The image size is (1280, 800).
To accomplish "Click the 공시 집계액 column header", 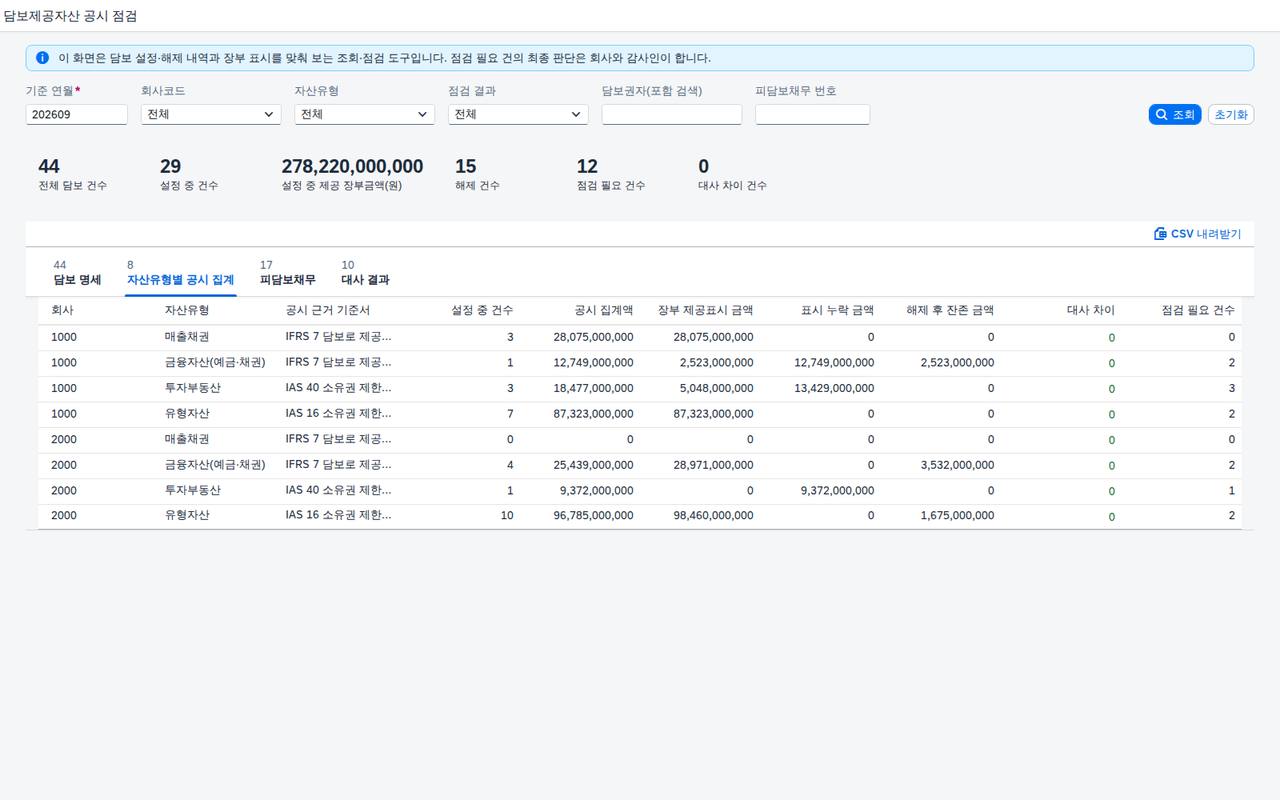I will (x=604, y=311).
